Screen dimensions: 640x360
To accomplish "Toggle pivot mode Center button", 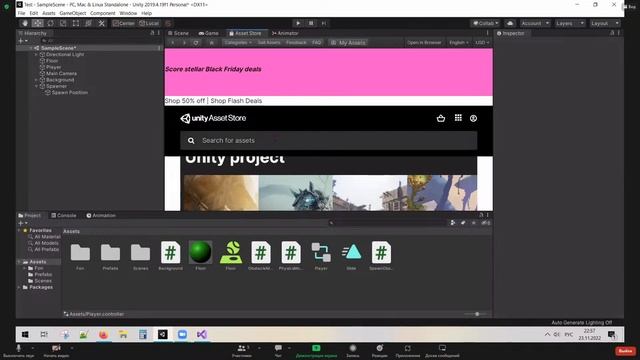I will click(124, 23).
